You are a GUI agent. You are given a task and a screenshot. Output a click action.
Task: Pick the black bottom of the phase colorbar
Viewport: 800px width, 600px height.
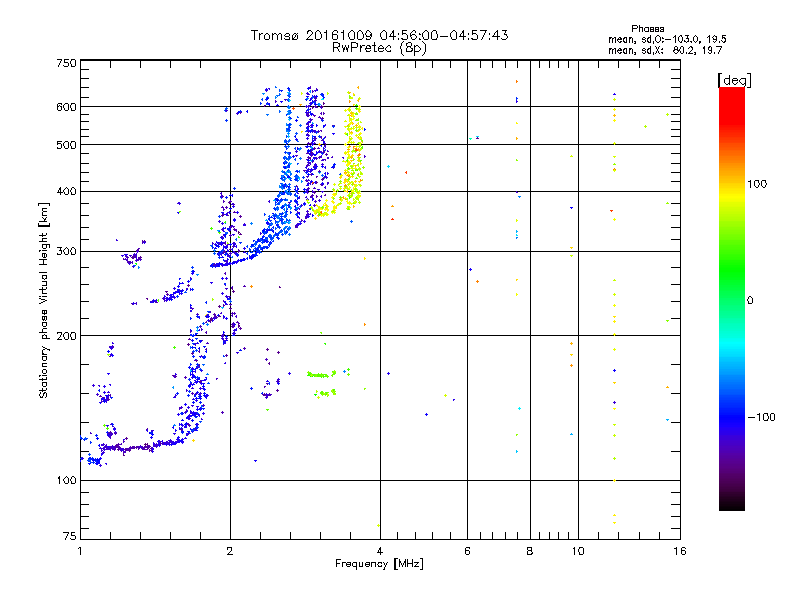point(732,503)
